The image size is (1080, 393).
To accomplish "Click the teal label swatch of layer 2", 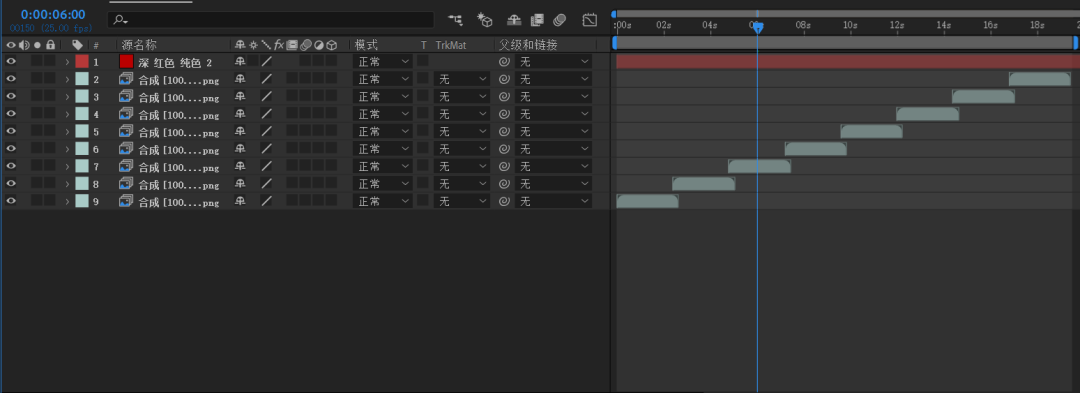I will pyautogui.click(x=82, y=79).
